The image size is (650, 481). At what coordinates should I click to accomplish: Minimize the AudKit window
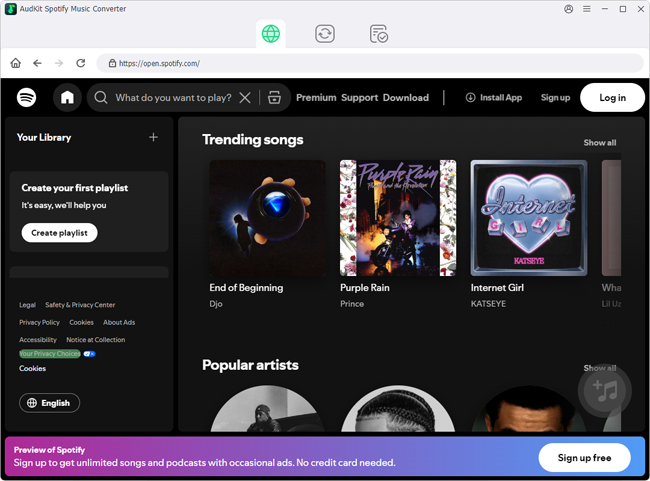tap(605, 9)
